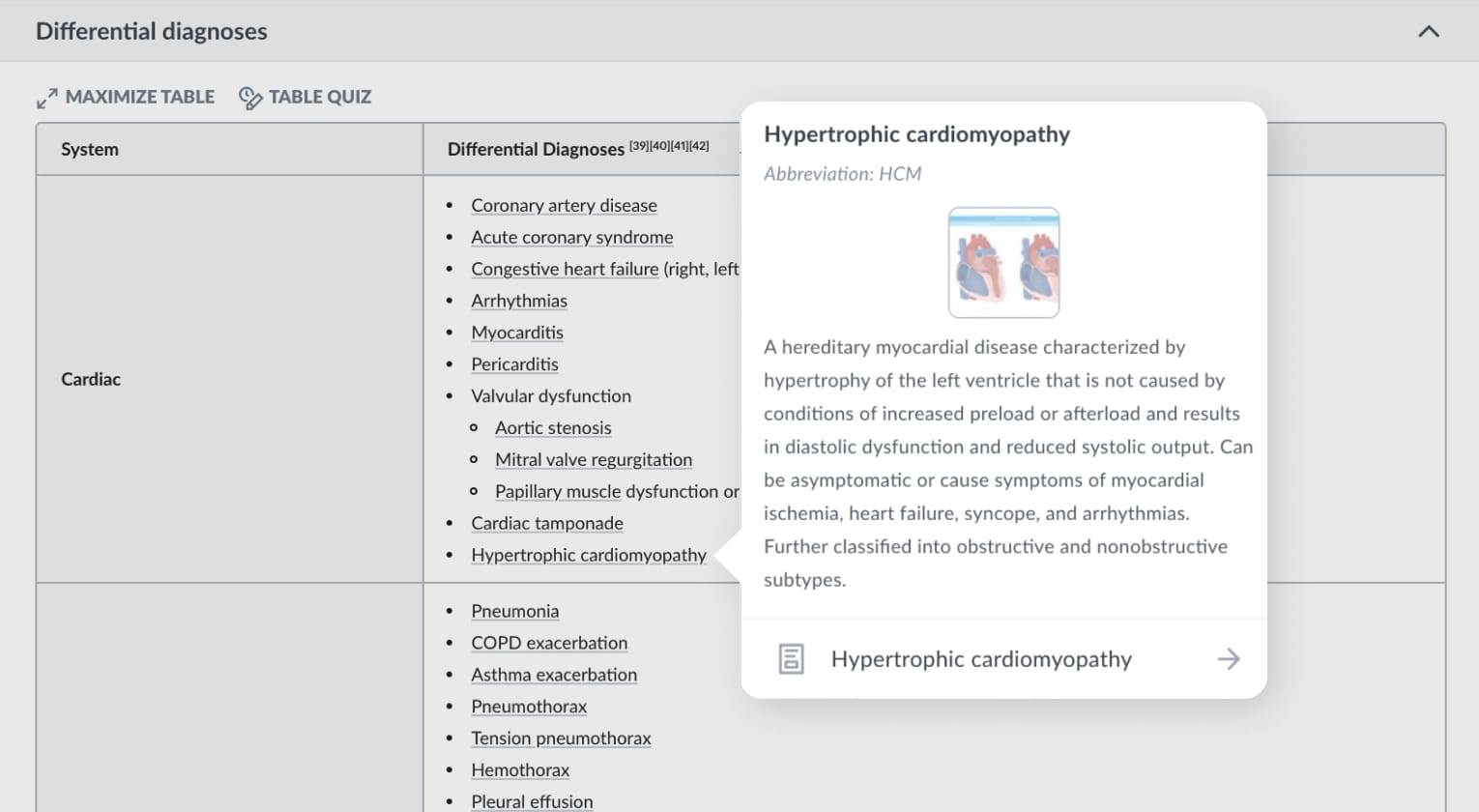Select the Cardiac table cell
Image resolution: width=1479 pixels, height=812 pixels.
click(x=90, y=378)
